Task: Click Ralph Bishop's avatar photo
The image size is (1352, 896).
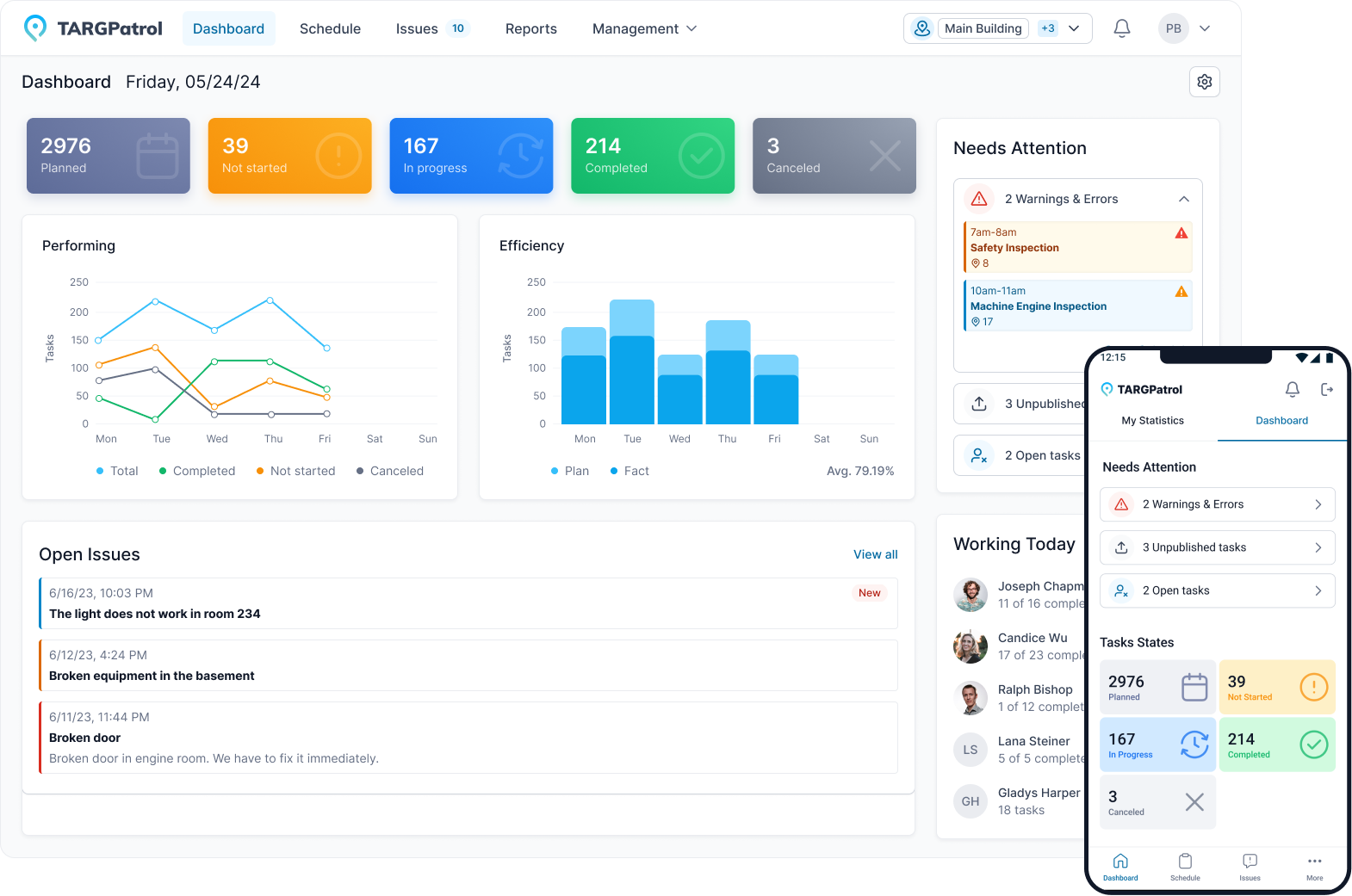Action: [x=971, y=698]
